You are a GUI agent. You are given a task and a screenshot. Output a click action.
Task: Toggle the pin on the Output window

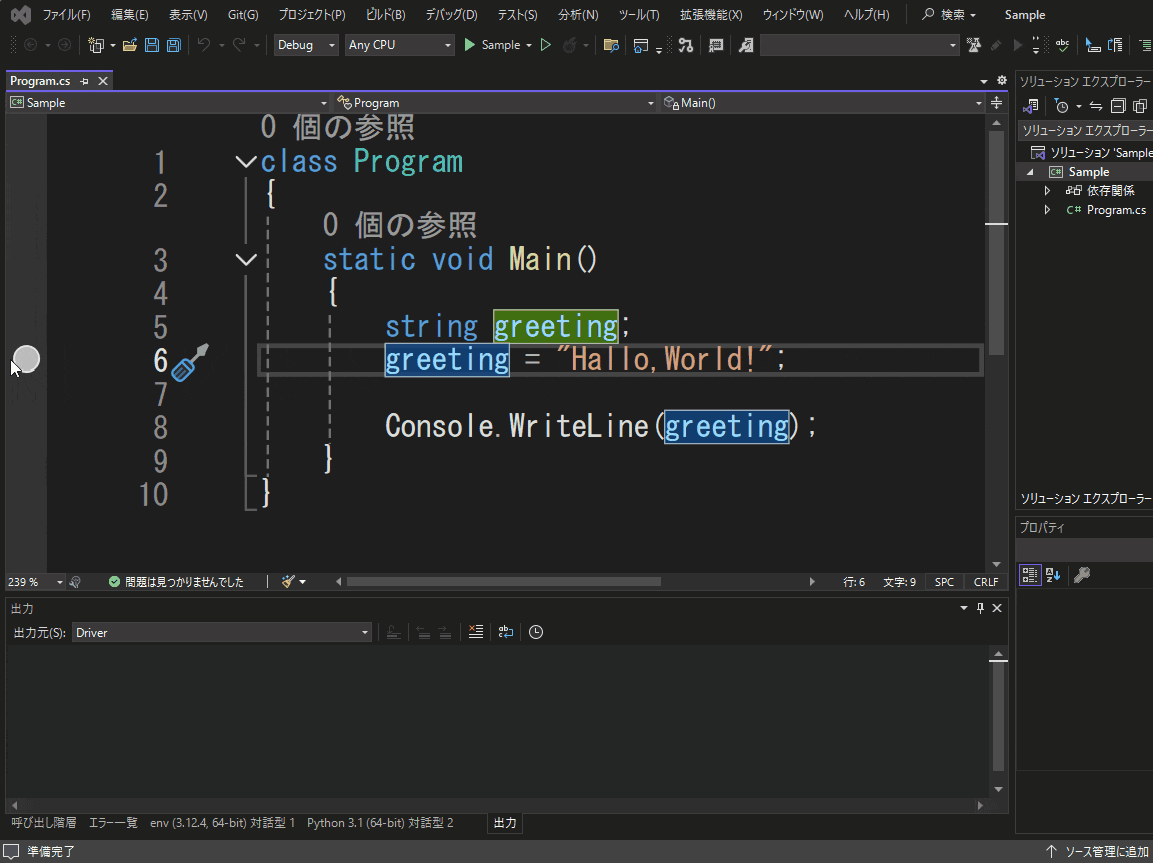click(979, 608)
